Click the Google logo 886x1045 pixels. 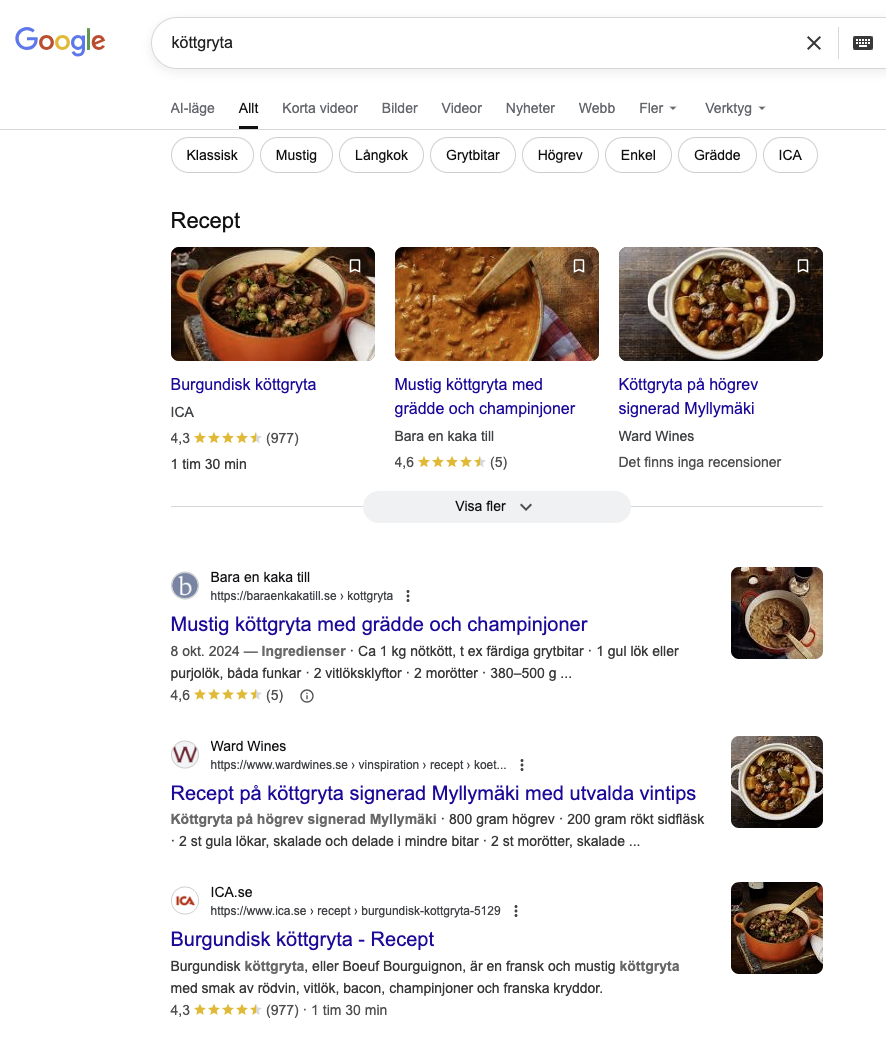pos(60,41)
